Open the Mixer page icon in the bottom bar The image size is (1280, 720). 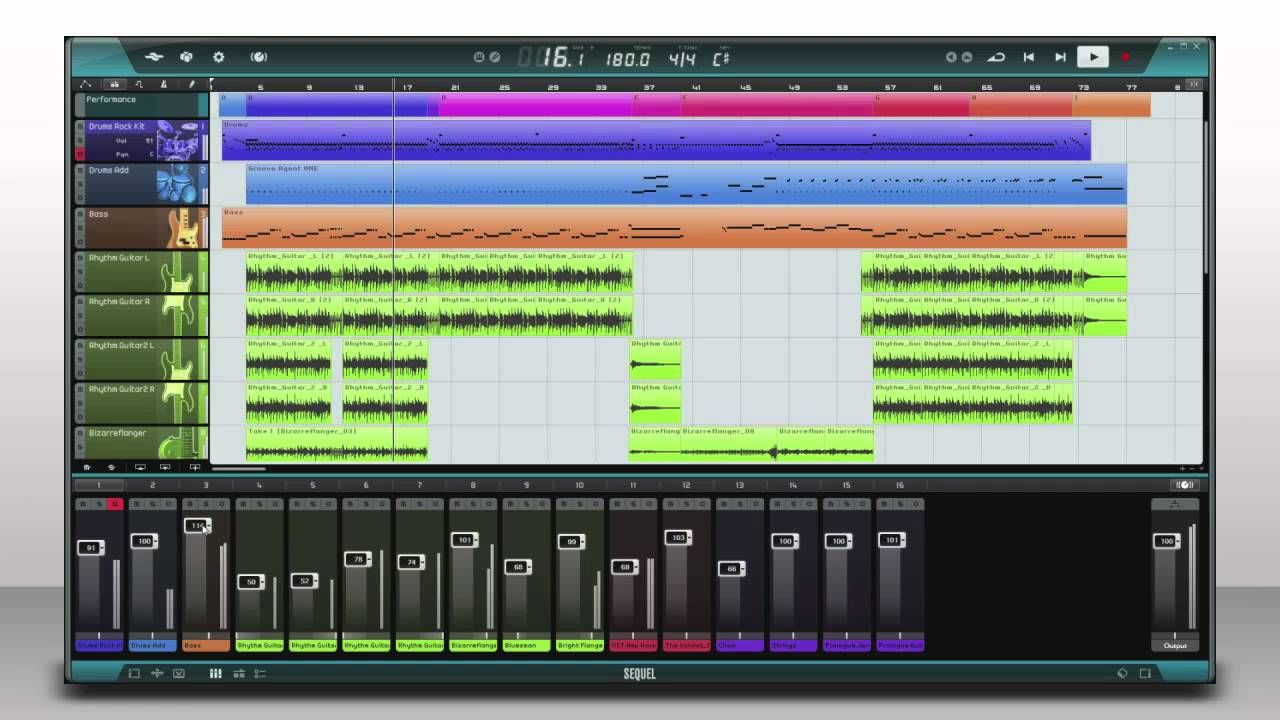[x=215, y=673]
